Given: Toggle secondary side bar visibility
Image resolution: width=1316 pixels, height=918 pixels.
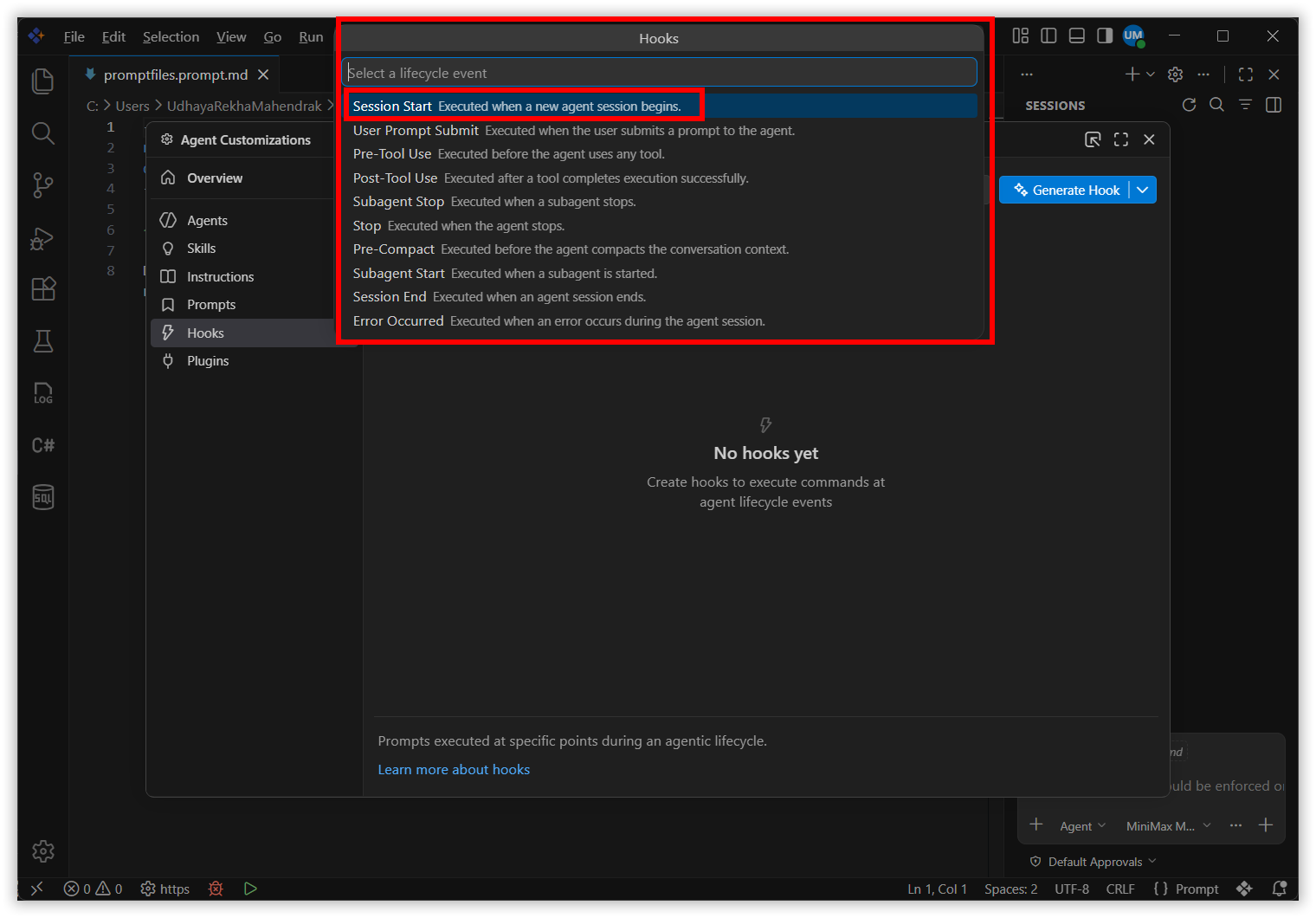Looking at the screenshot, I should (x=1105, y=36).
